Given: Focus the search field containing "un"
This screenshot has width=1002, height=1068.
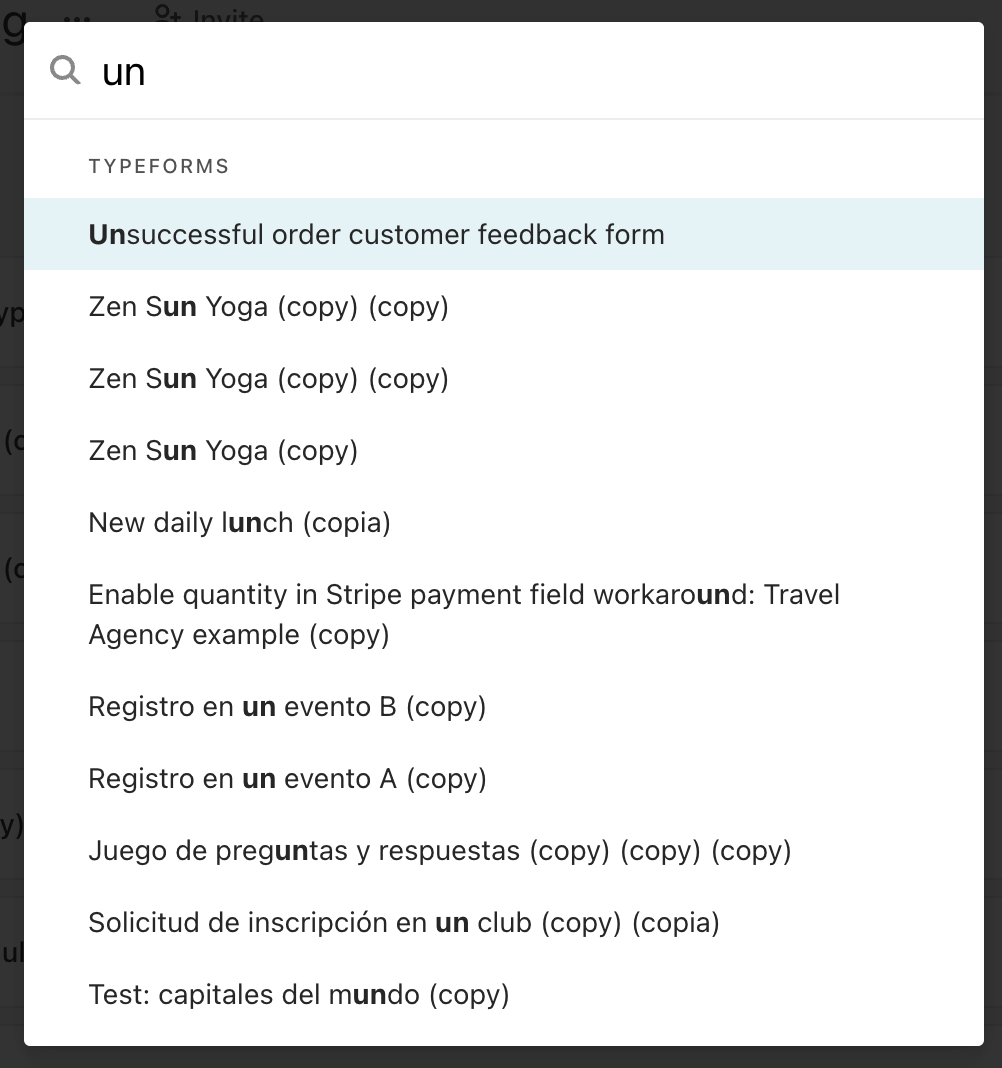Looking at the screenshot, I should click(x=500, y=72).
